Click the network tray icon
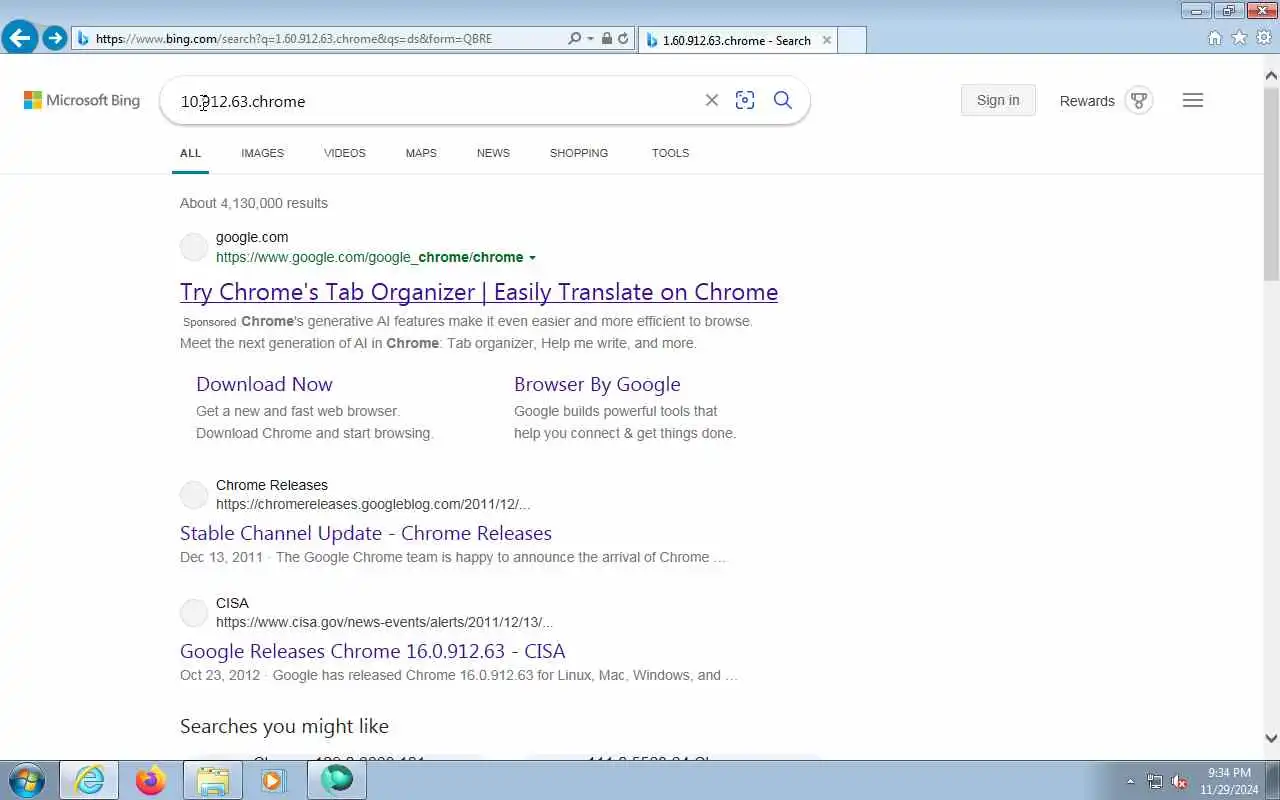 click(1155, 782)
